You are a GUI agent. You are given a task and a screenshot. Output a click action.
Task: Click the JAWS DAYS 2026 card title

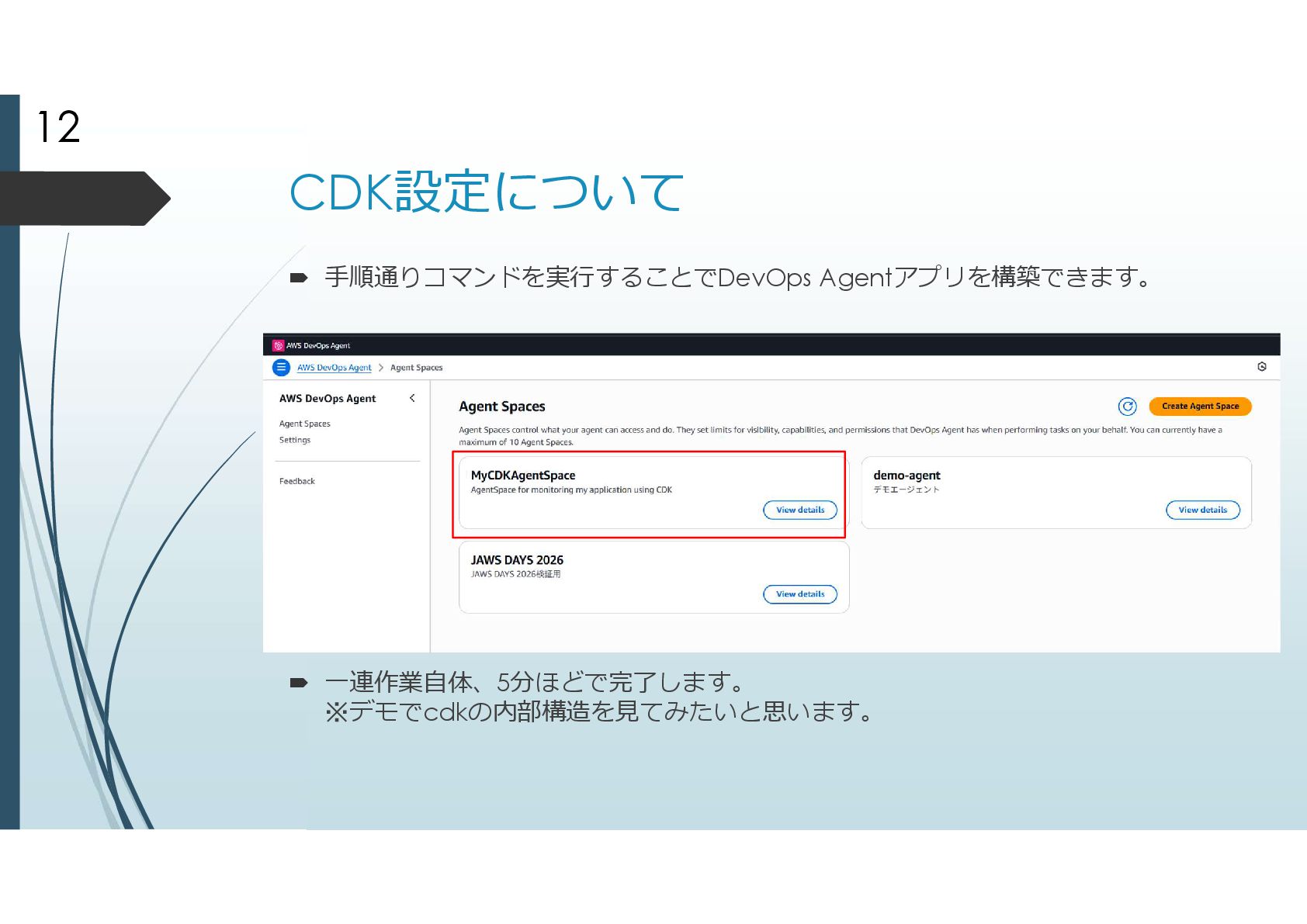[517, 560]
